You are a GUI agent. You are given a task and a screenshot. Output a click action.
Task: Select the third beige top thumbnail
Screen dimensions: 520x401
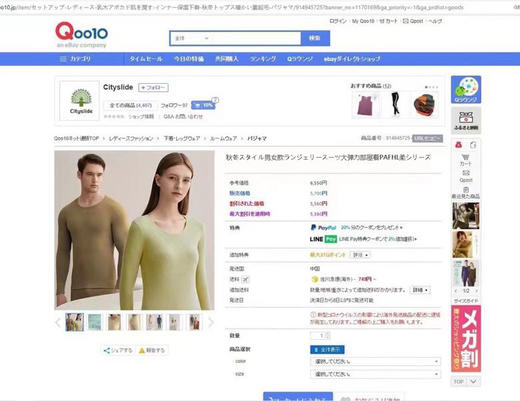tap(114, 322)
